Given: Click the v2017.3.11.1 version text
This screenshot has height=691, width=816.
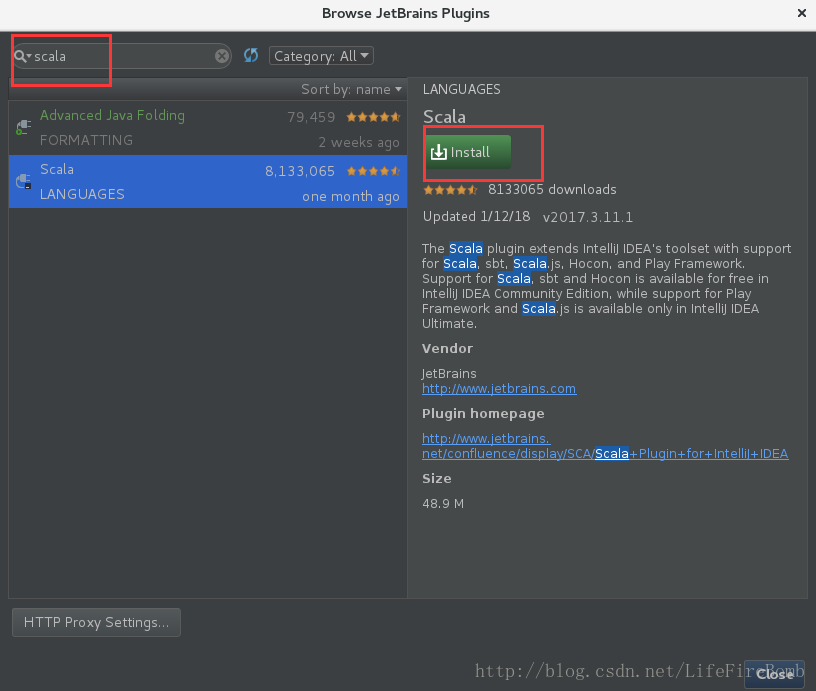Looking at the screenshot, I should point(588,217).
